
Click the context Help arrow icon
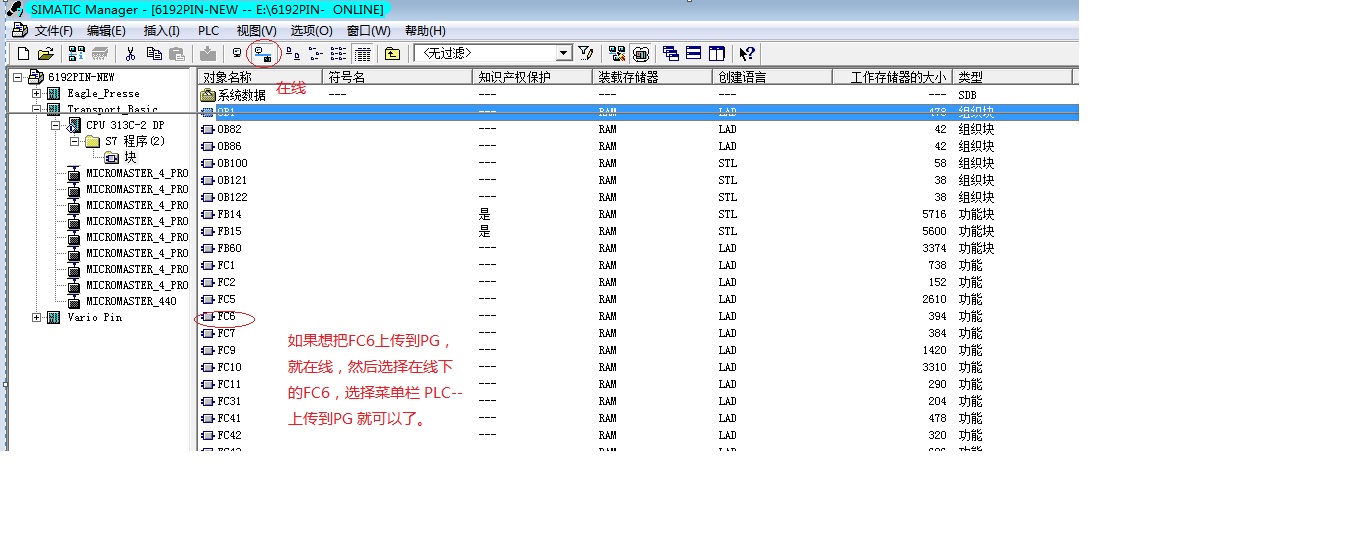[x=747, y=53]
